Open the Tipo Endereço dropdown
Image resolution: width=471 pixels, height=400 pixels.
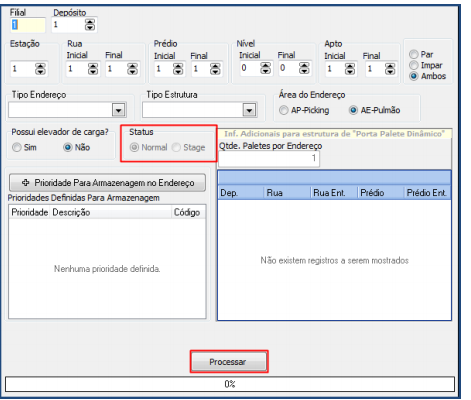119,110
